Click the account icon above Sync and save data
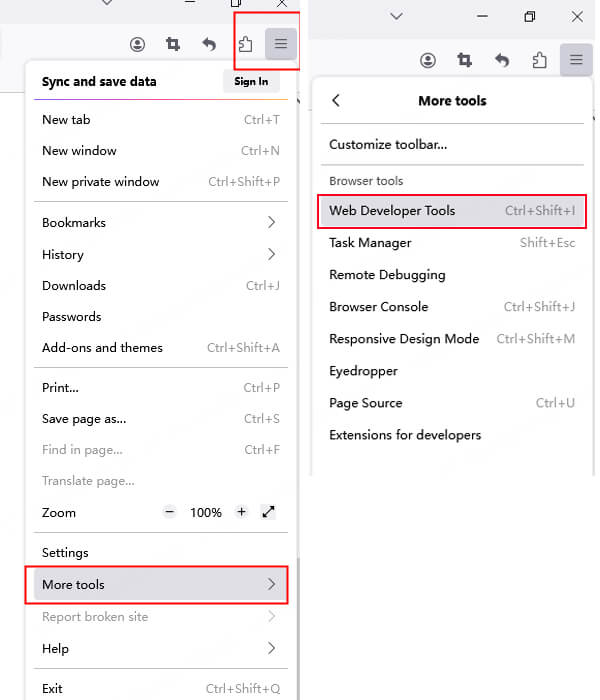This screenshot has height=700, width=600. 137,44
